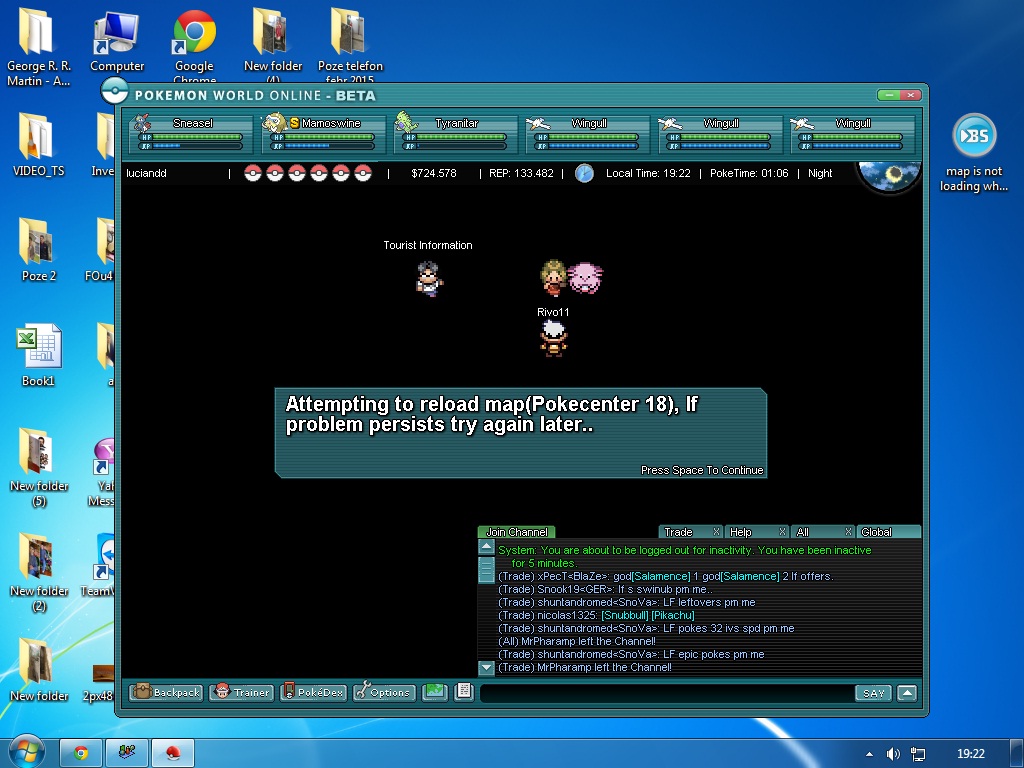
Task: Select Tyranitar party slot
Action: pos(455,134)
